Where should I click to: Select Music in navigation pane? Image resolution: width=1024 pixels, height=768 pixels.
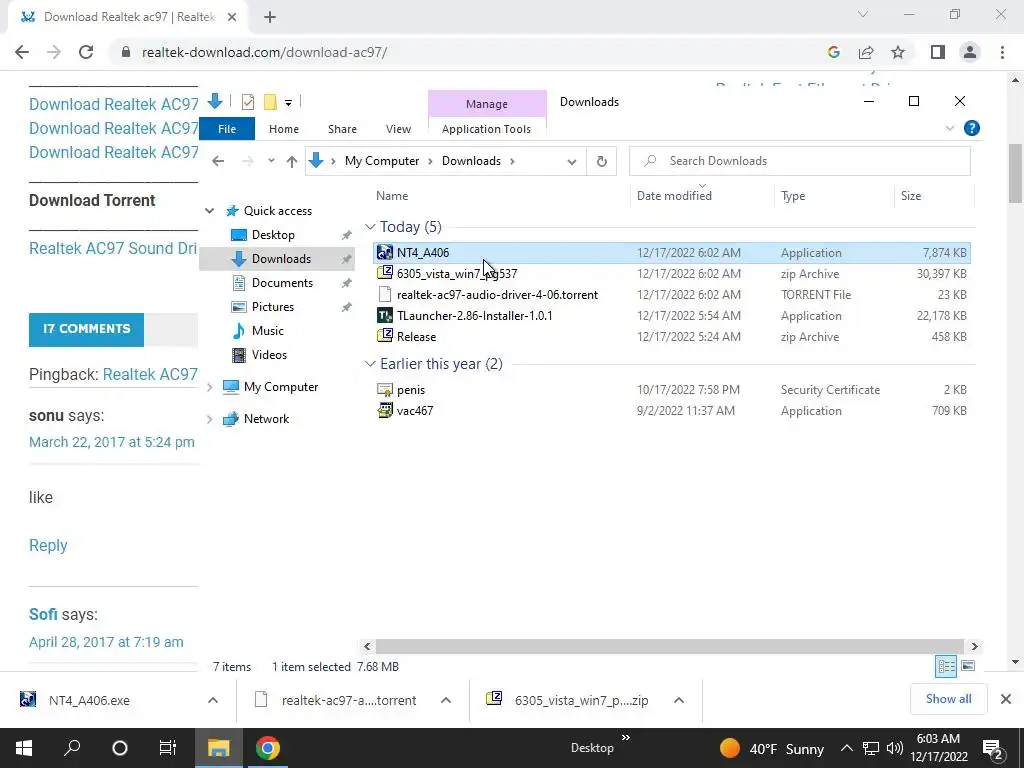click(x=268, y=331)
